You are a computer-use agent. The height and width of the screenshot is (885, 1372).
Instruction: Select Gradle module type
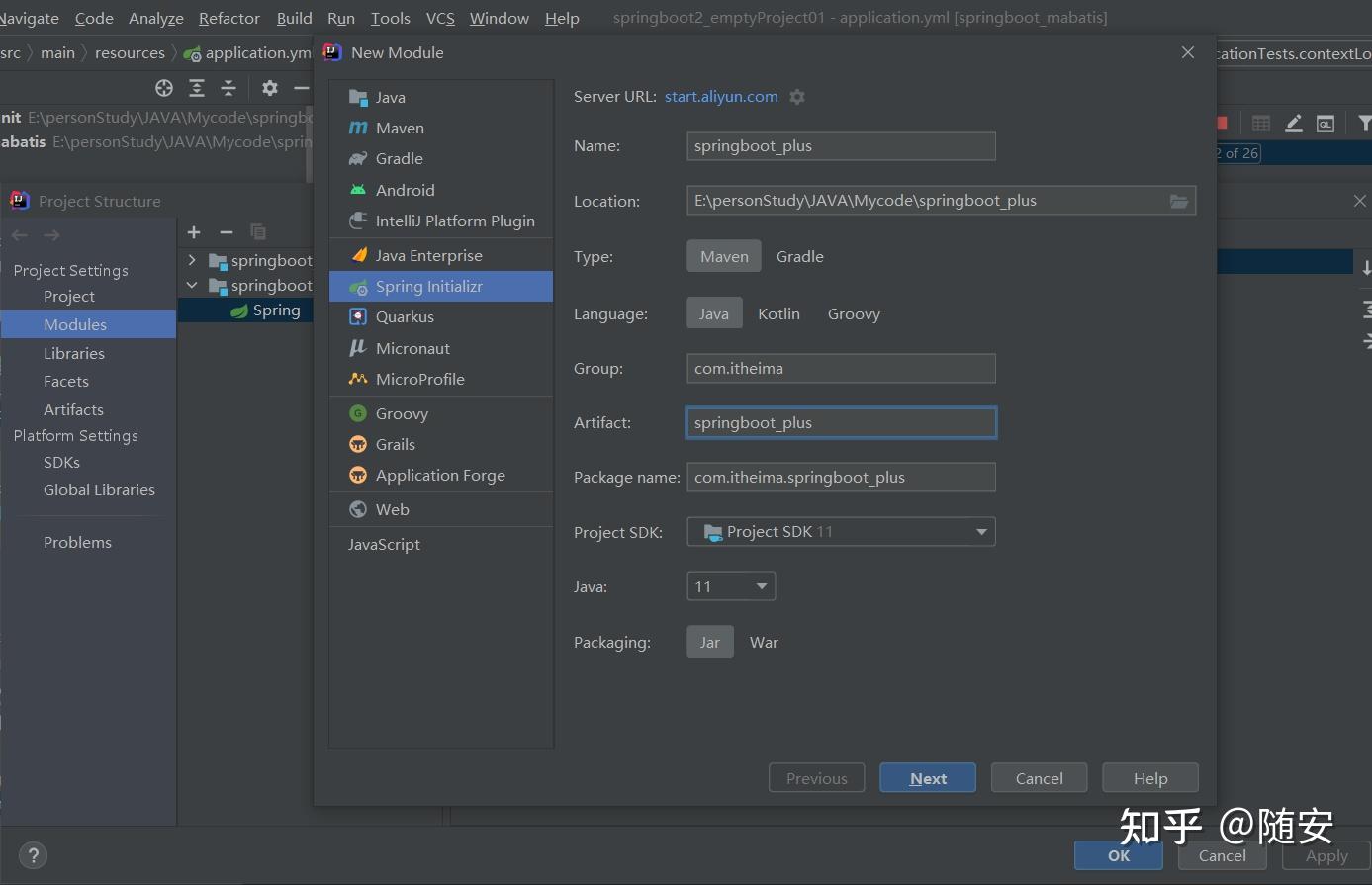tap(440, 158)
